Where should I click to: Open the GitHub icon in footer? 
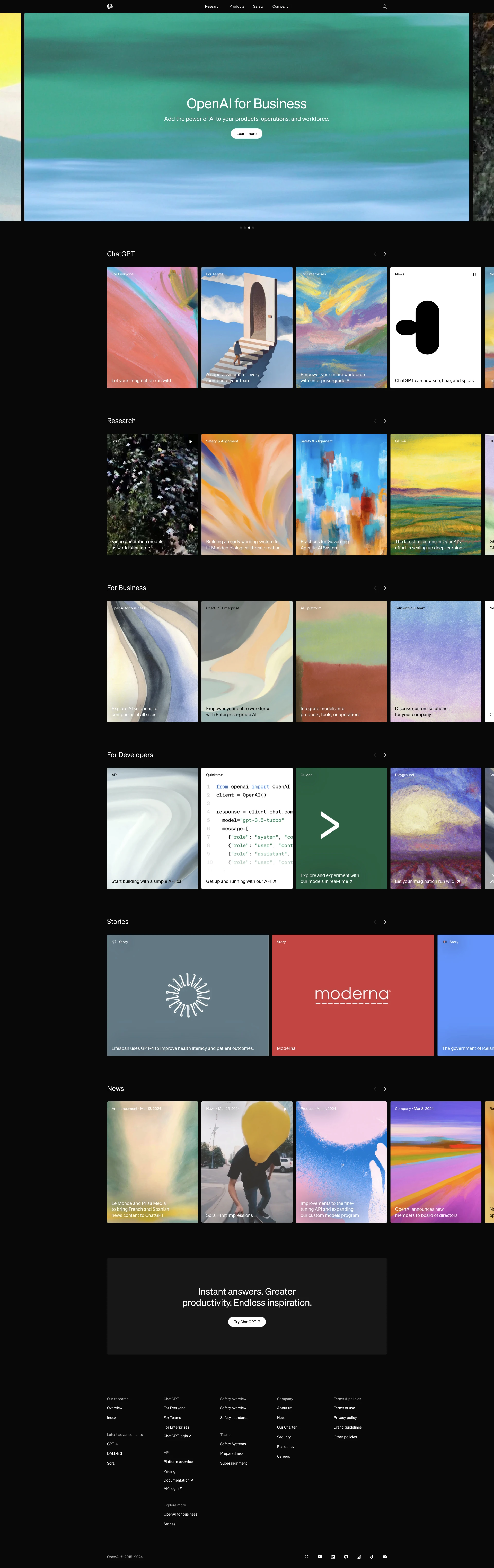point(346,1556)
